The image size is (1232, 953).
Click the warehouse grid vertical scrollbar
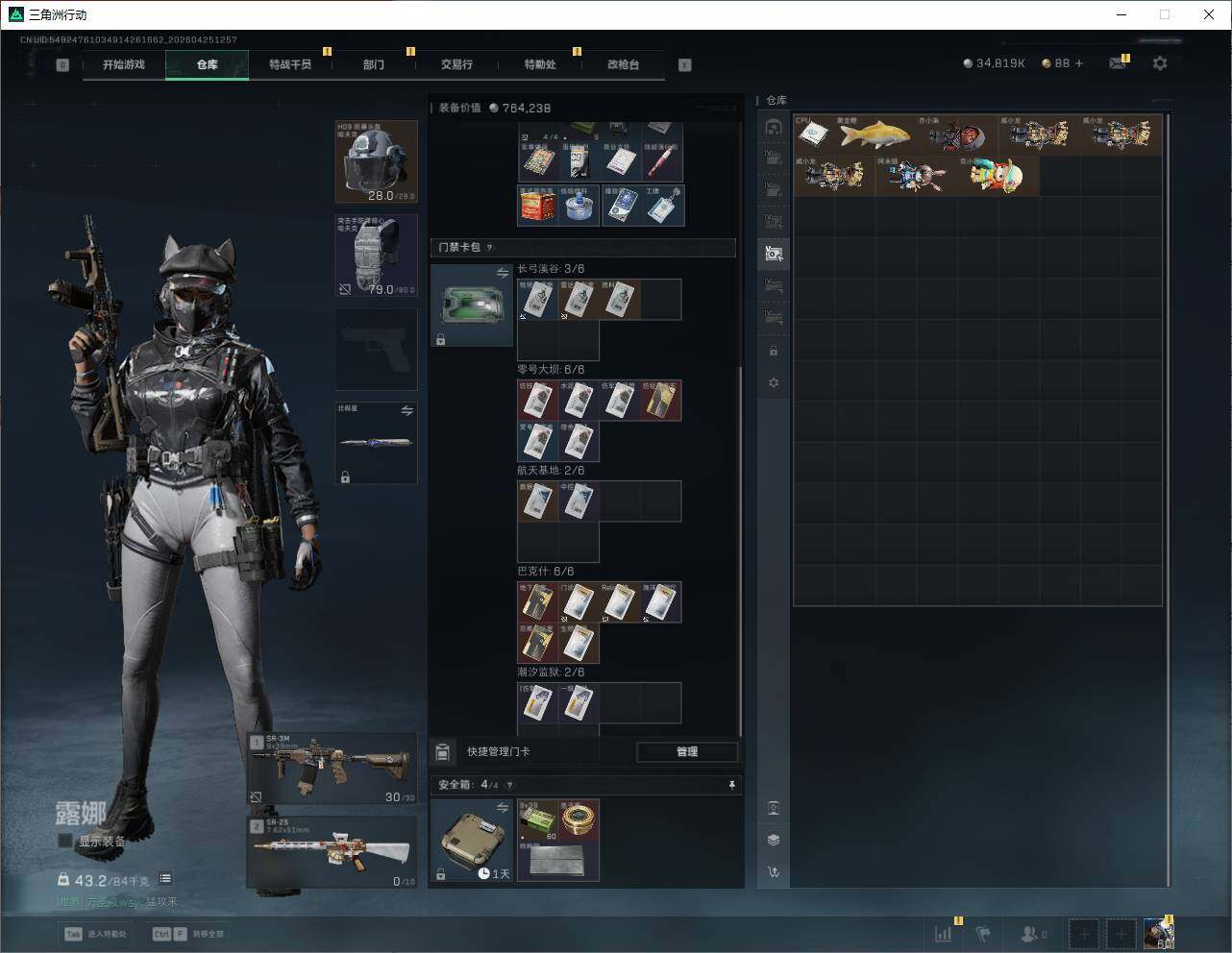pyautogui.click(x=1169, y=500)
